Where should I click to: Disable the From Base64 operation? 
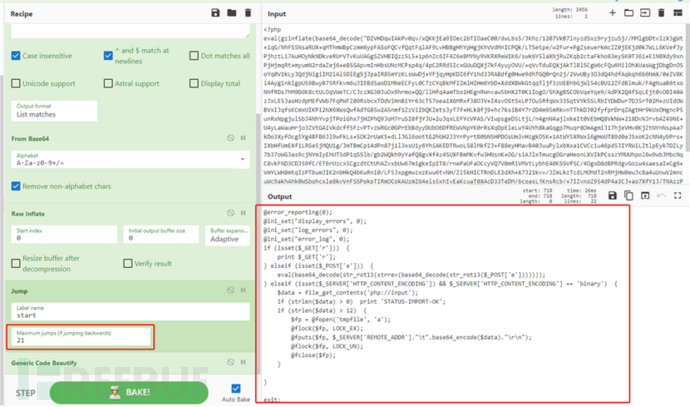[231, 138]
